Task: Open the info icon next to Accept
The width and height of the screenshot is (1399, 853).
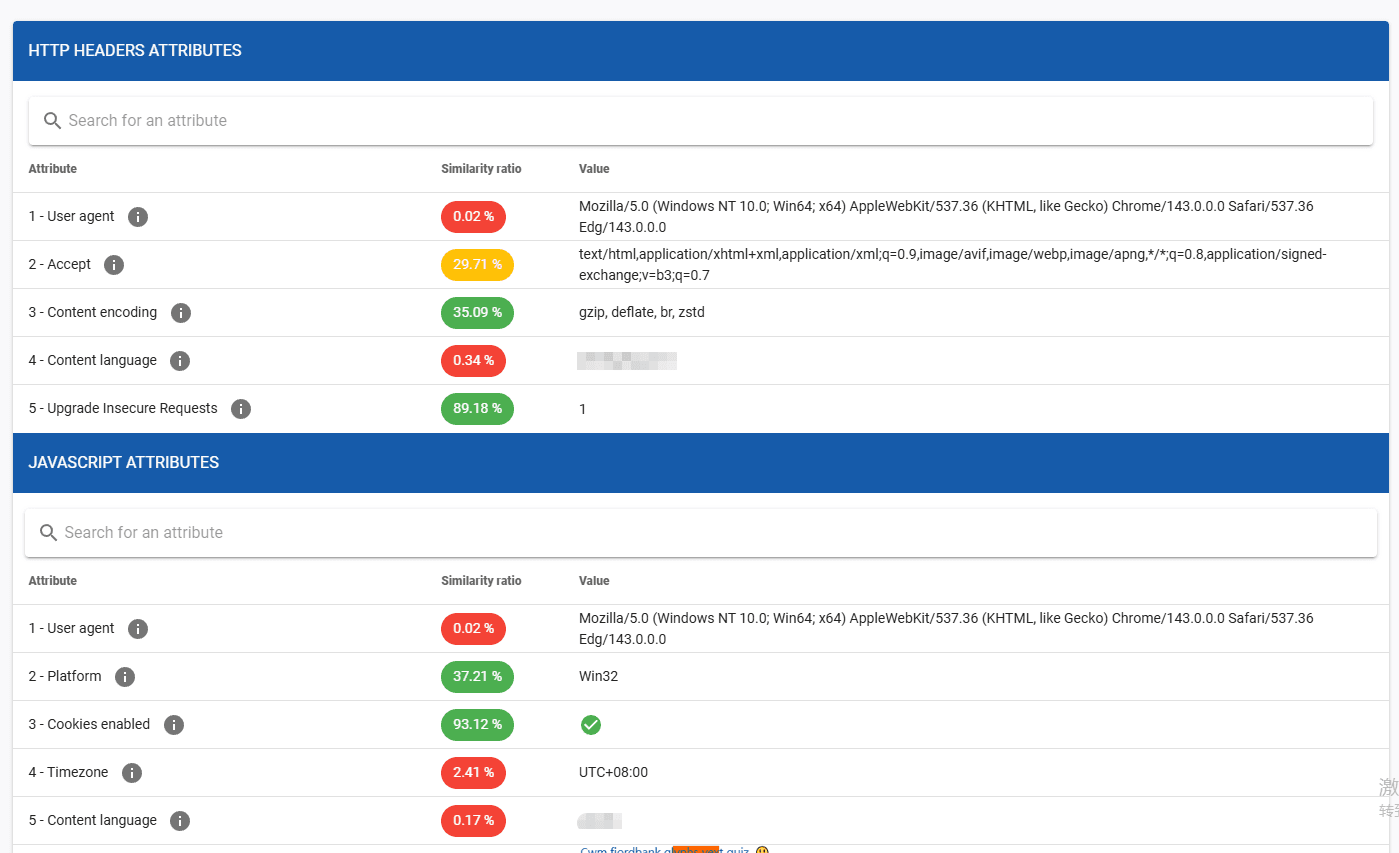Action: (x=114, y=265)
